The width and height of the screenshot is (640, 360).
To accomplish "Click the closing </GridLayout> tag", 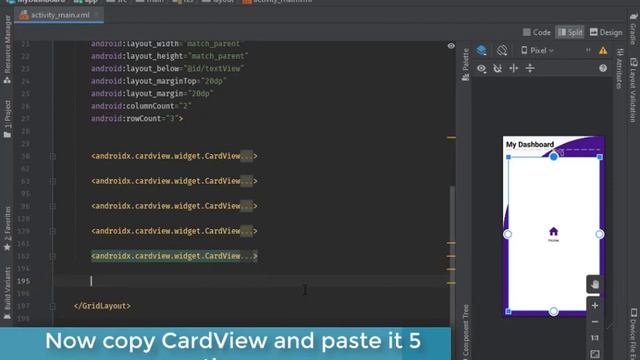I will click(x=102, y=306).
